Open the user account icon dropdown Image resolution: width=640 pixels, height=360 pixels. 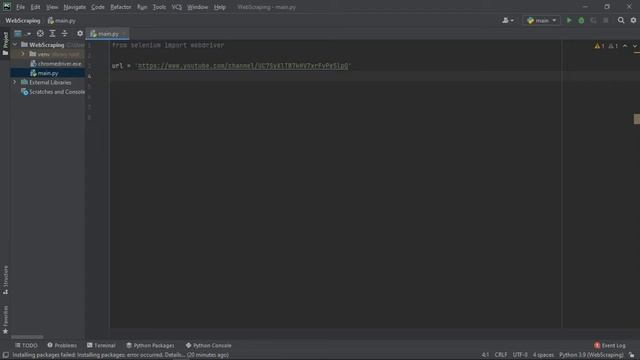click(508, 20)
